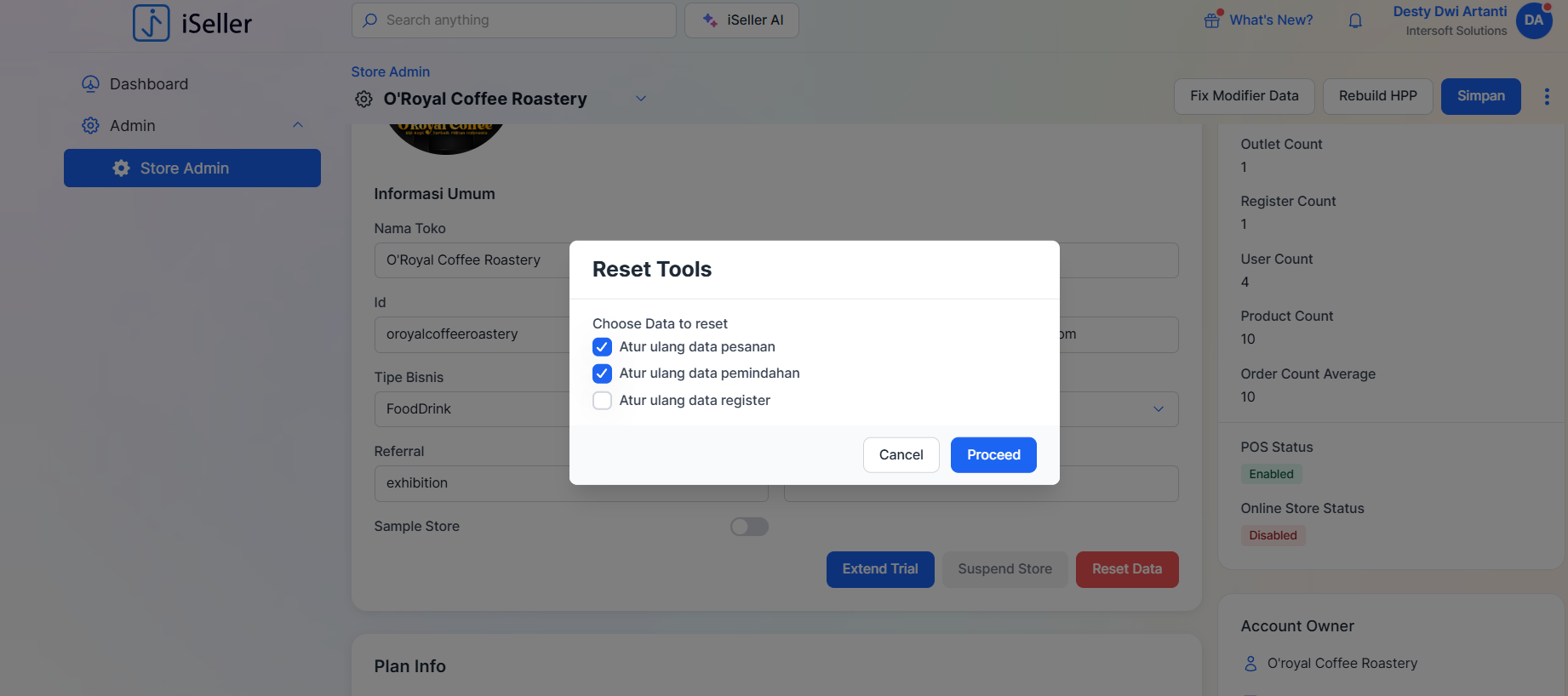
Task: Click What's New? link
Action: coord(1271,20)
